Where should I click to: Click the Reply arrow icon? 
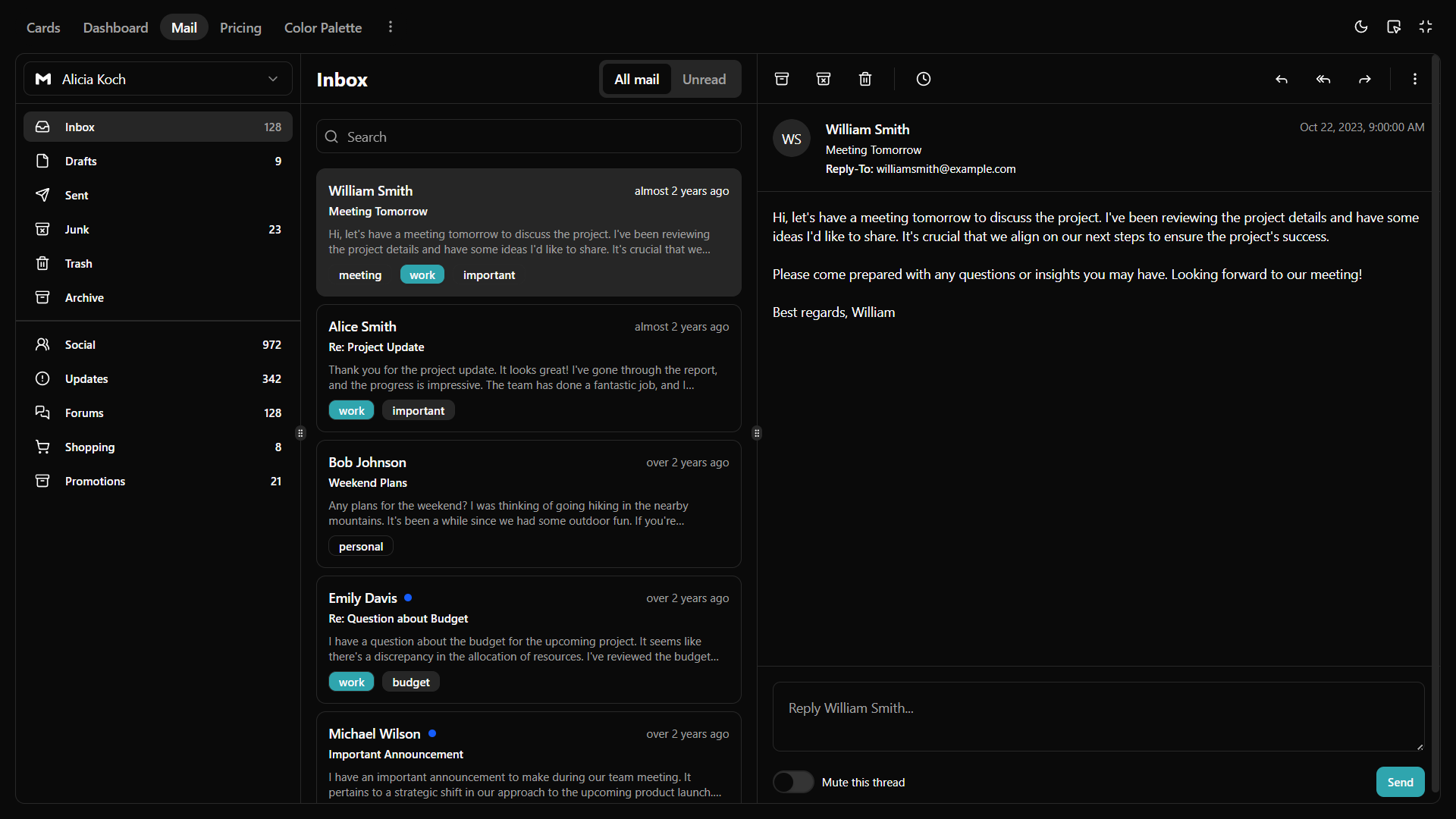click(1282, 79)
